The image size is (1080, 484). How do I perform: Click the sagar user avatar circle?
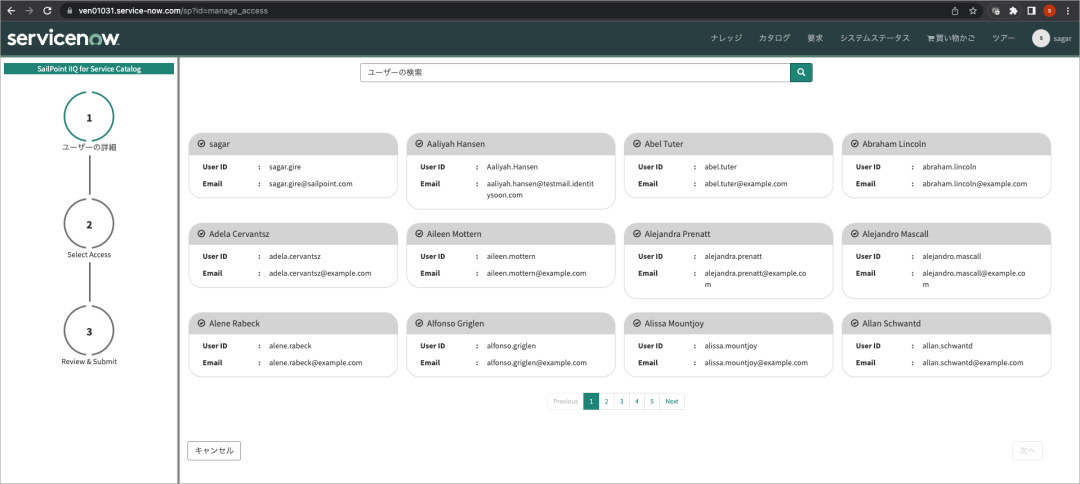tap(1041, 39)
